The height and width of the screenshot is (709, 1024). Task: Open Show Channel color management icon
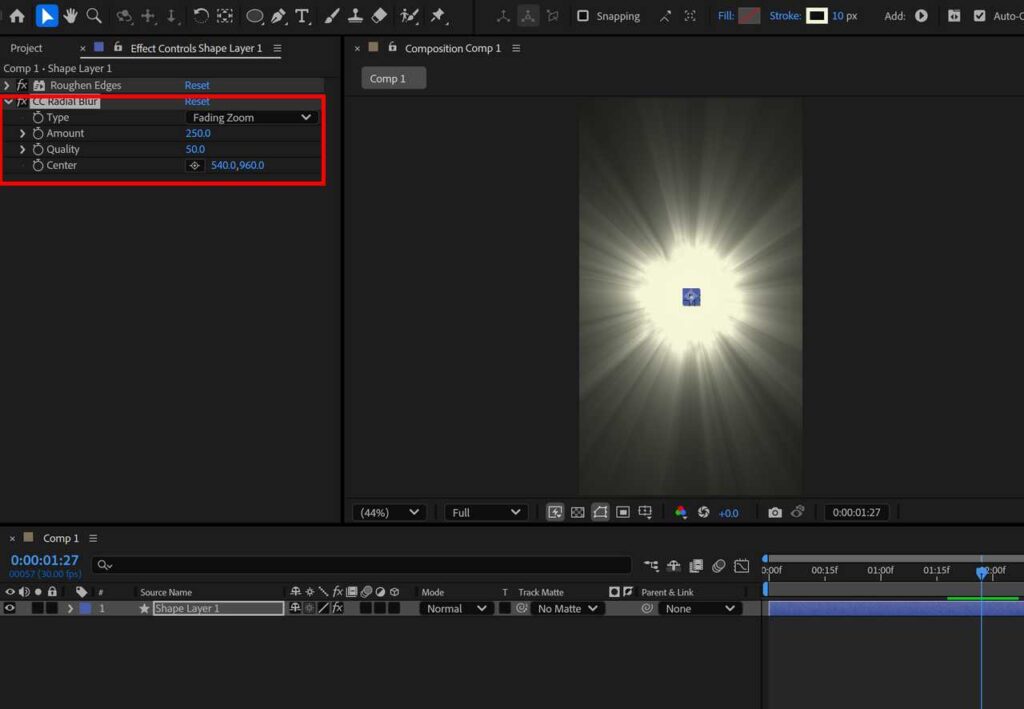coord(680,512)
